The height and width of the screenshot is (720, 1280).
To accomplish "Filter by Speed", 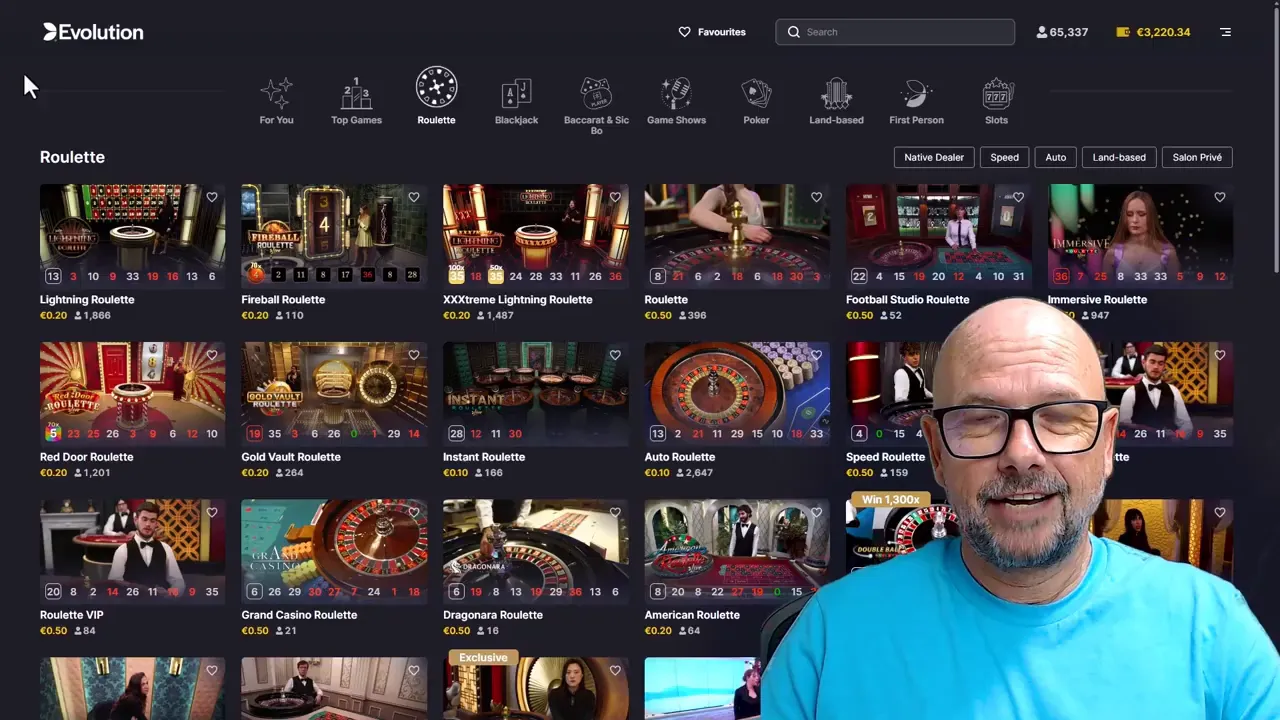I will point(1004,157).
